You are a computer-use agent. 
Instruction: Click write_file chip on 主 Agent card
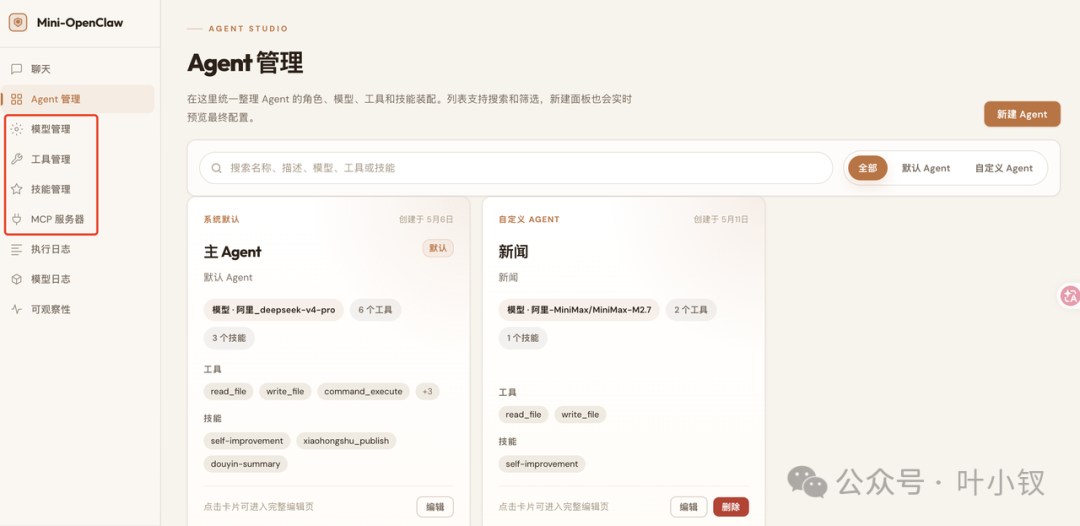(285, 391)
